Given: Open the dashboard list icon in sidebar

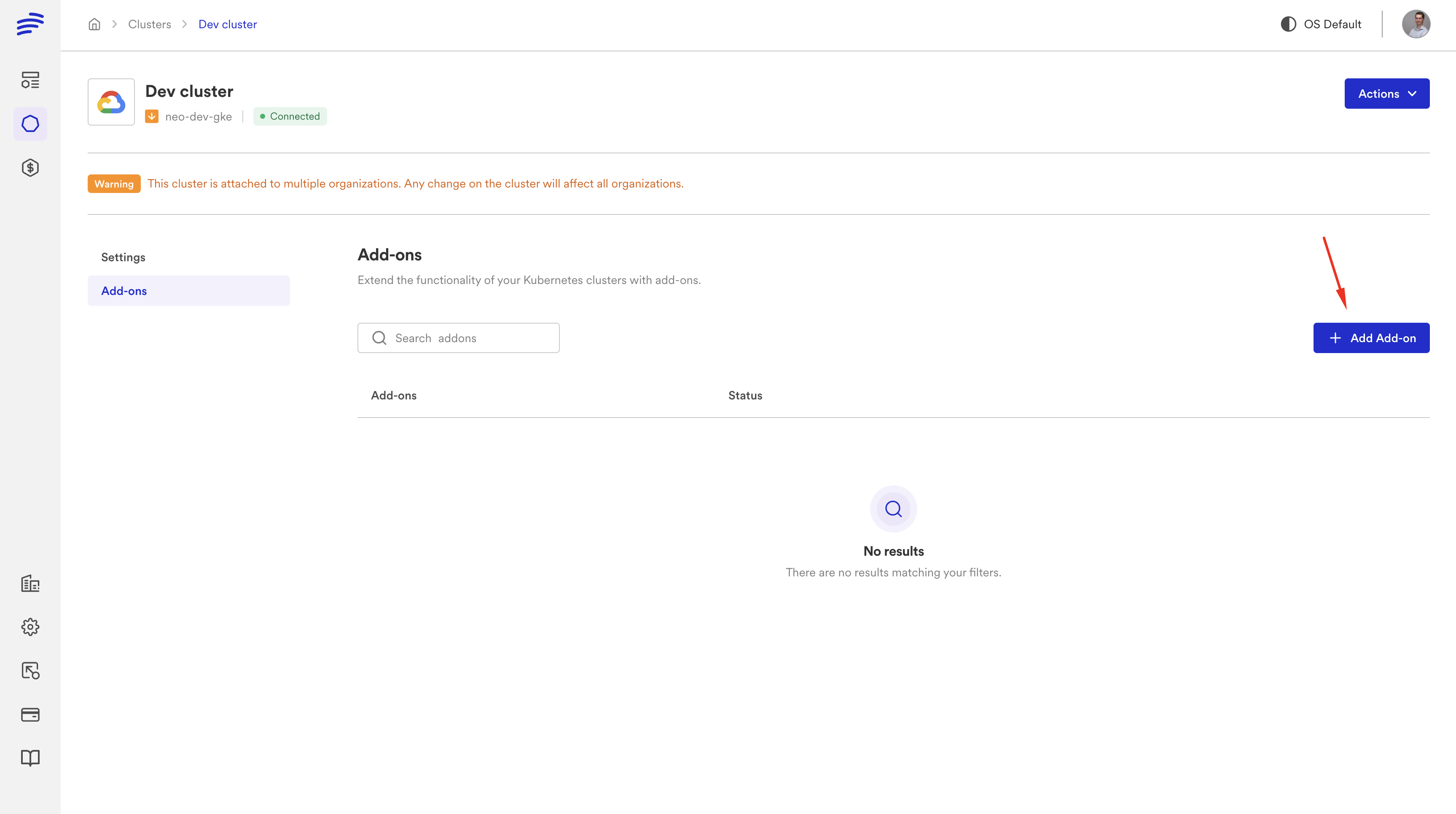Looking at the screenshot, I should pos(30,80).
